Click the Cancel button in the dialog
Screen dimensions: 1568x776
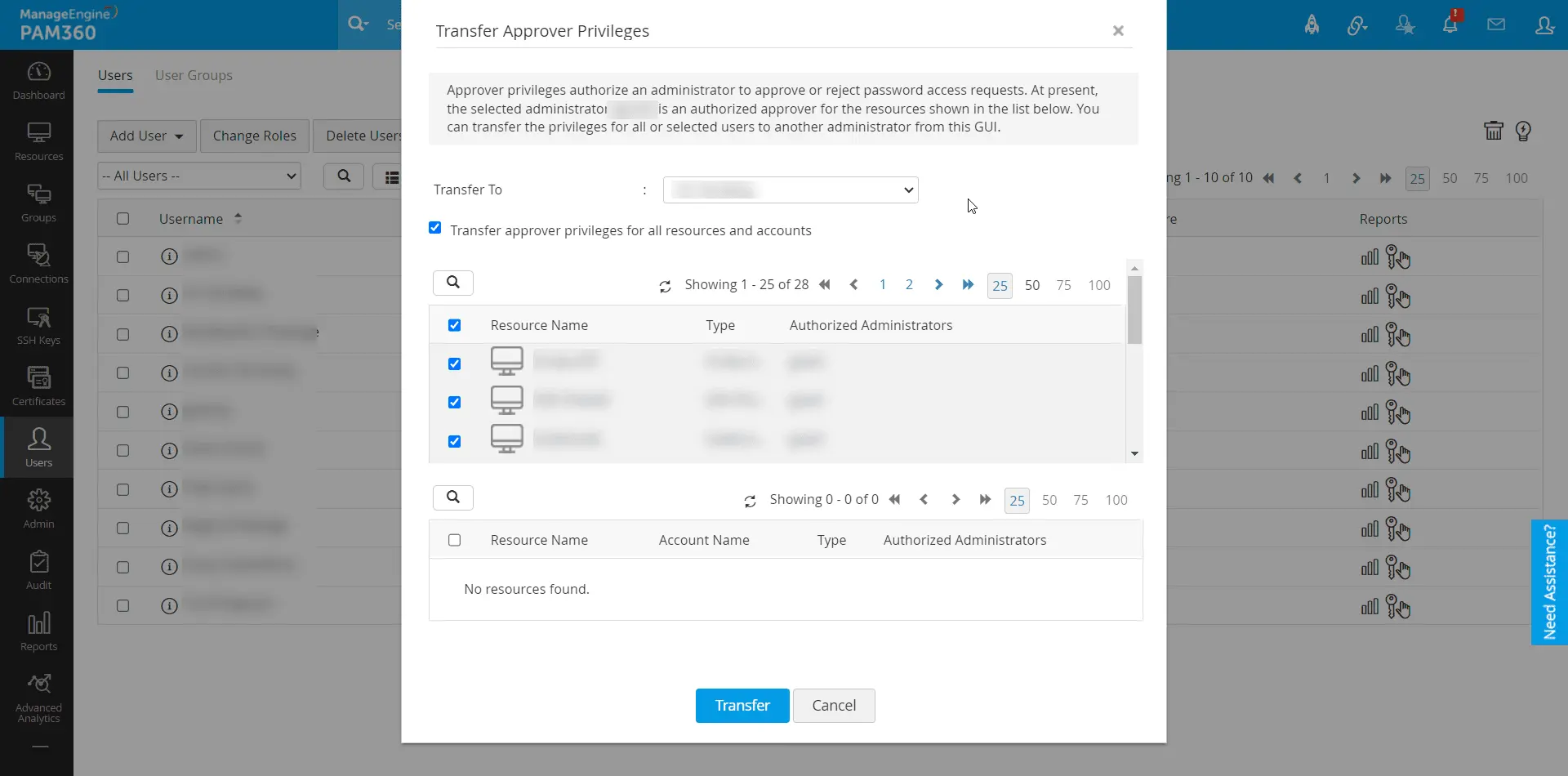coord(834,705)
